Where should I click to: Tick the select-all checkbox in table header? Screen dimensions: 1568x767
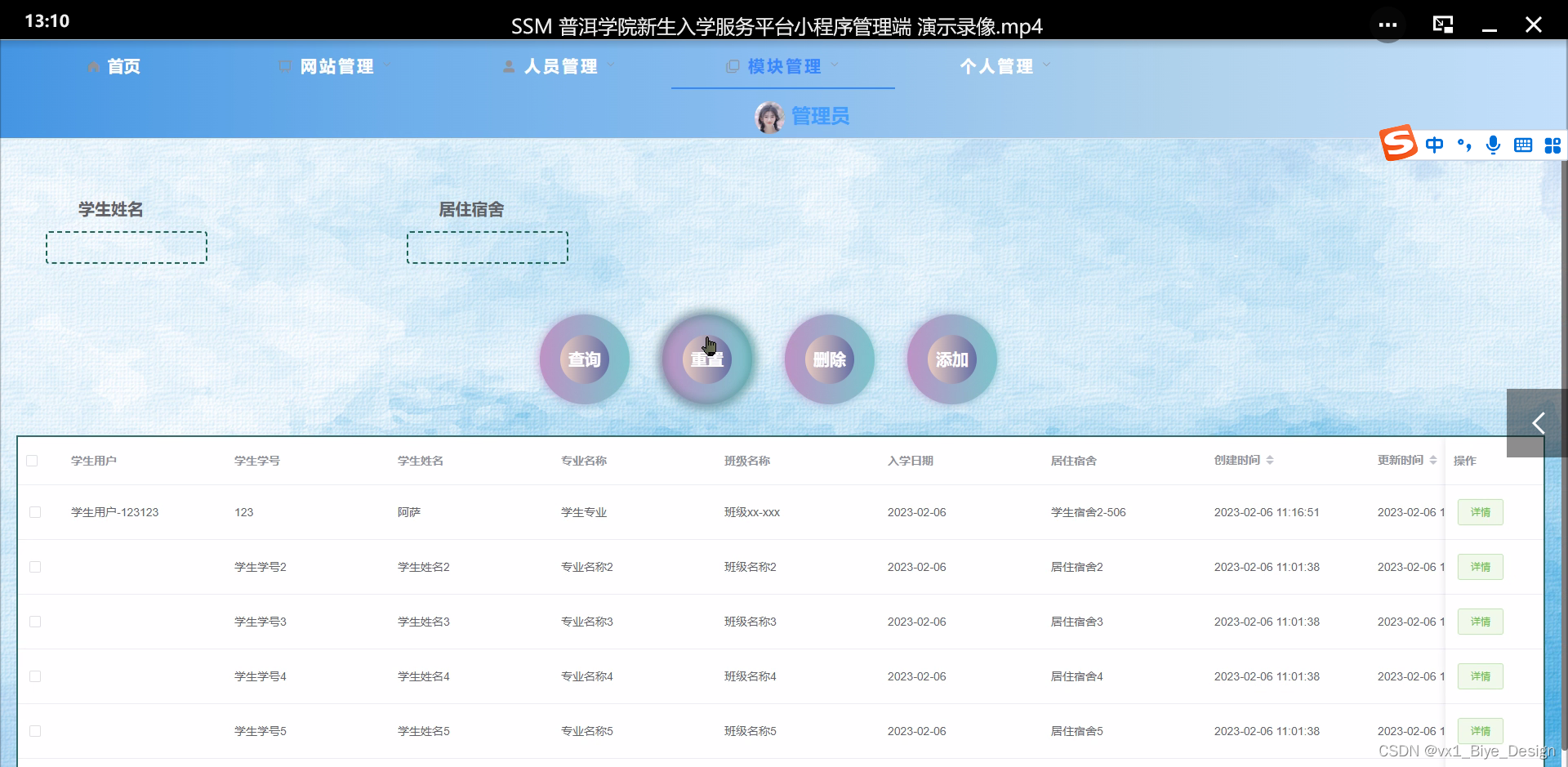click(32, 461)
